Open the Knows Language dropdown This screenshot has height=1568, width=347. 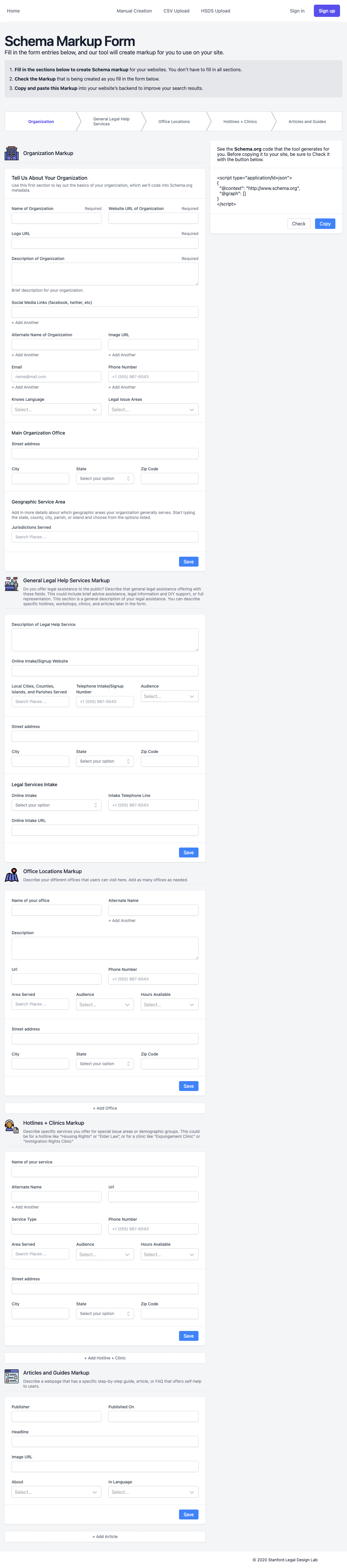(56, 410)
